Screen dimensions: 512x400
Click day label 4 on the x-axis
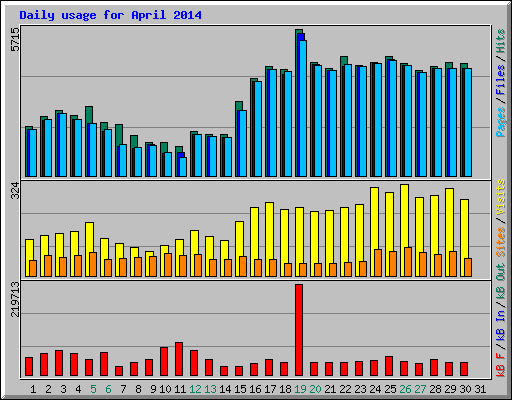tap(78, 389)
